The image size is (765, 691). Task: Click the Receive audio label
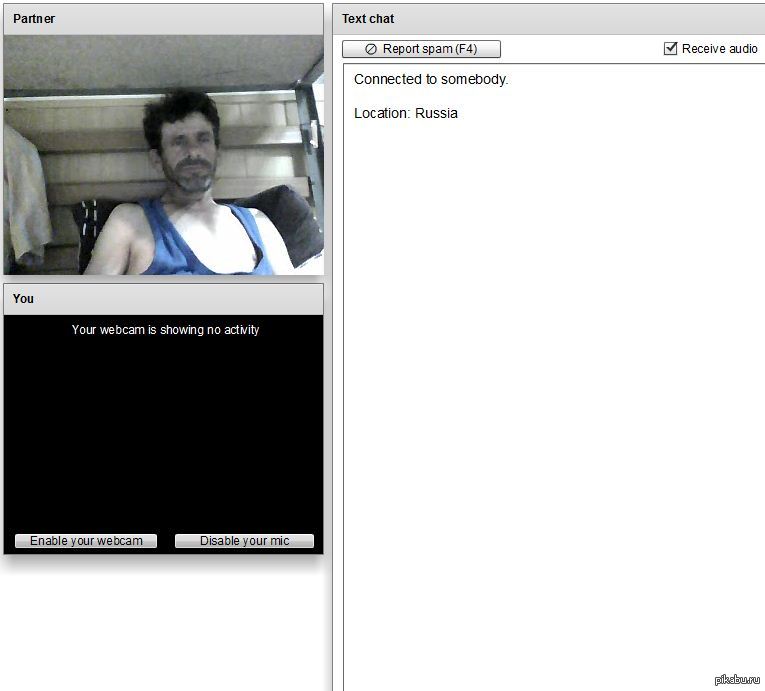[x=720, y=49]
